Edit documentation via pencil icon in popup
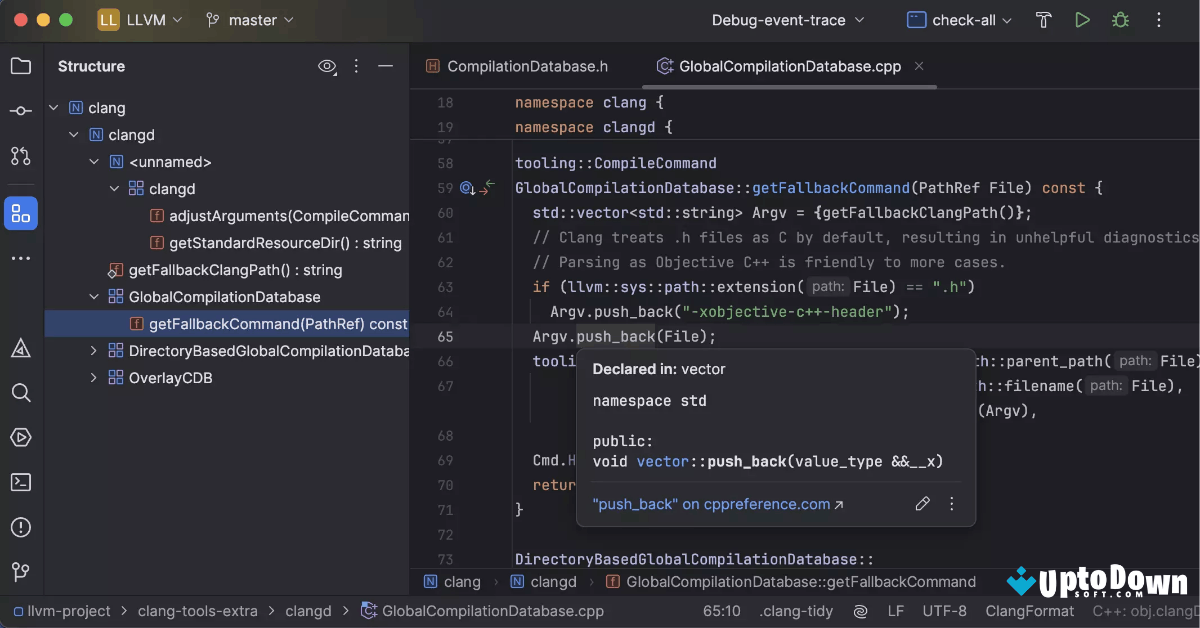 pos(922,503)
